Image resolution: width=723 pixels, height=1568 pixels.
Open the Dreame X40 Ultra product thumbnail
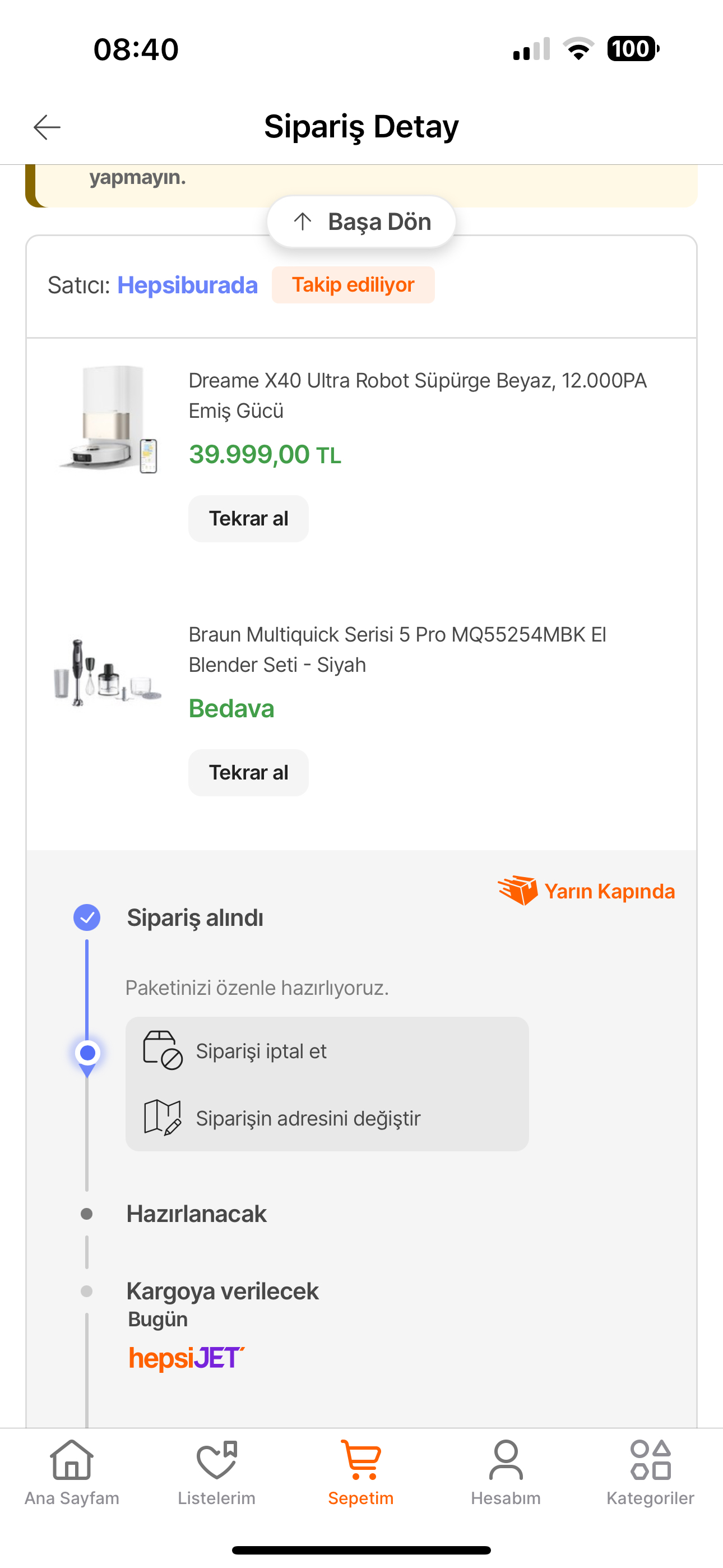108,419
